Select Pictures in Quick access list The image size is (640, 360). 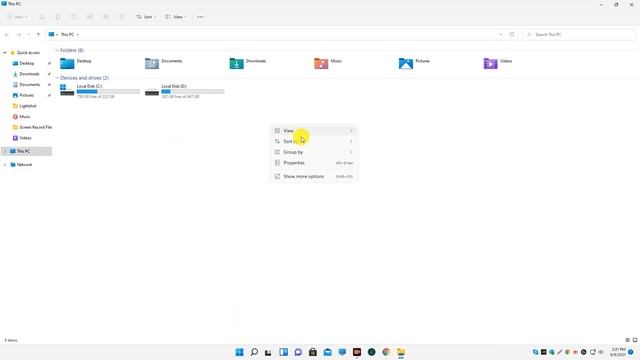27,95
